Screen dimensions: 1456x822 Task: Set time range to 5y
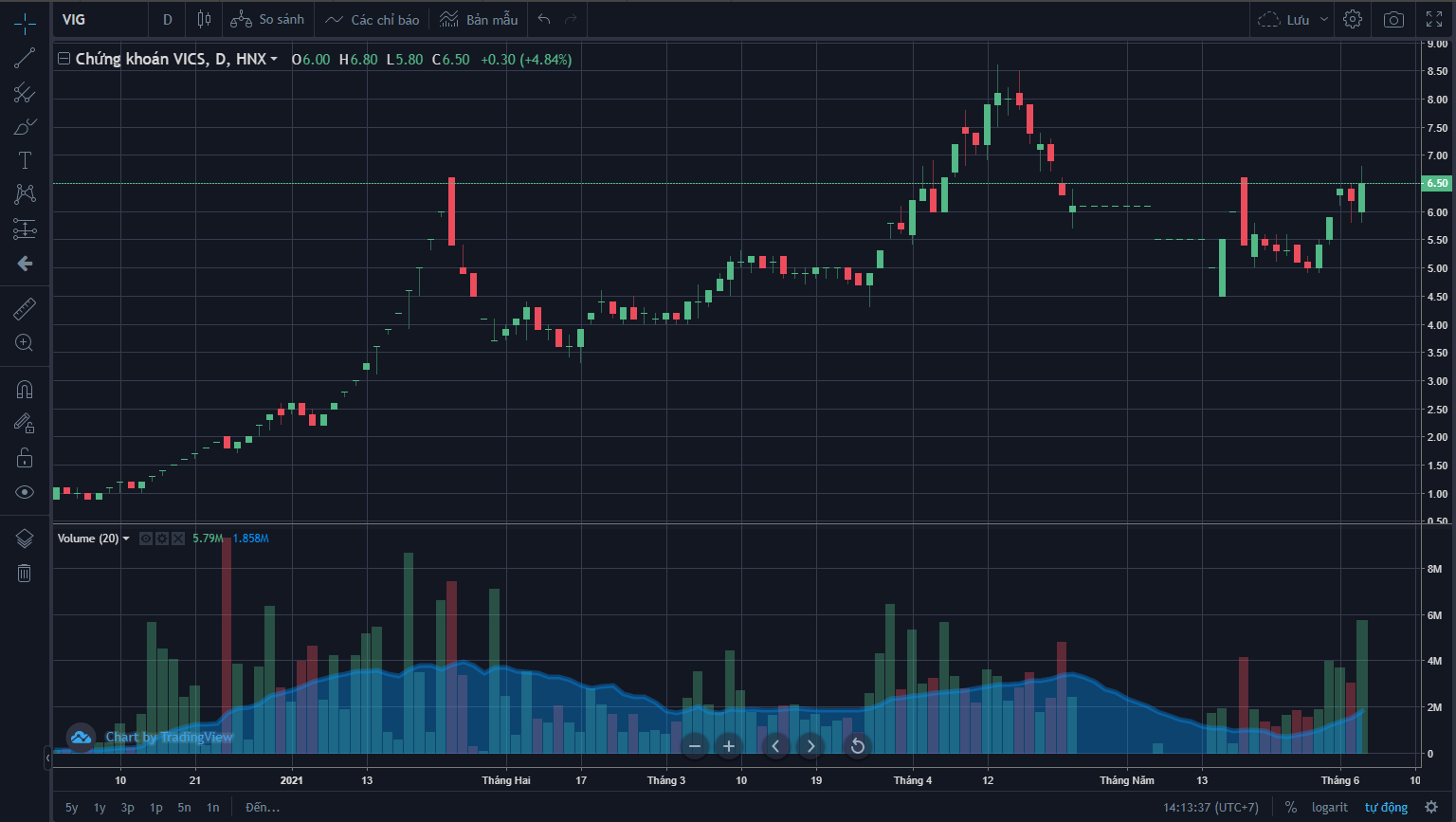point(72,808)
